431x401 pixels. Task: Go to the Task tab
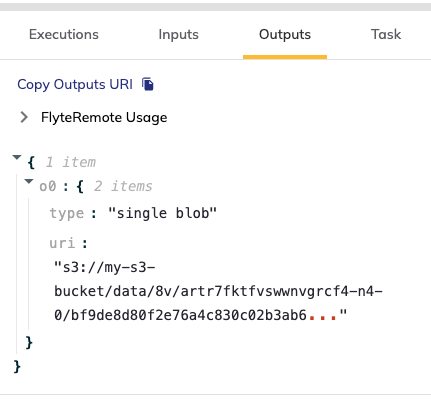click(386, 34)
